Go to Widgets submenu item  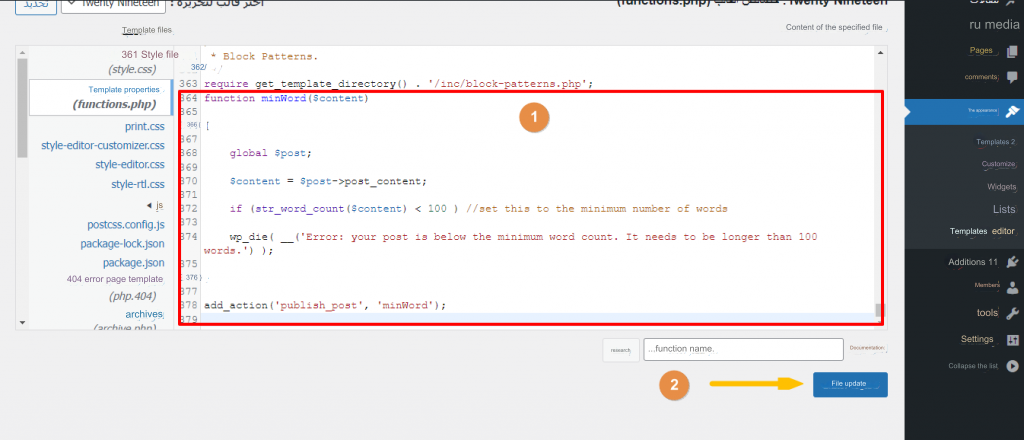click(x=1001, y=187)
